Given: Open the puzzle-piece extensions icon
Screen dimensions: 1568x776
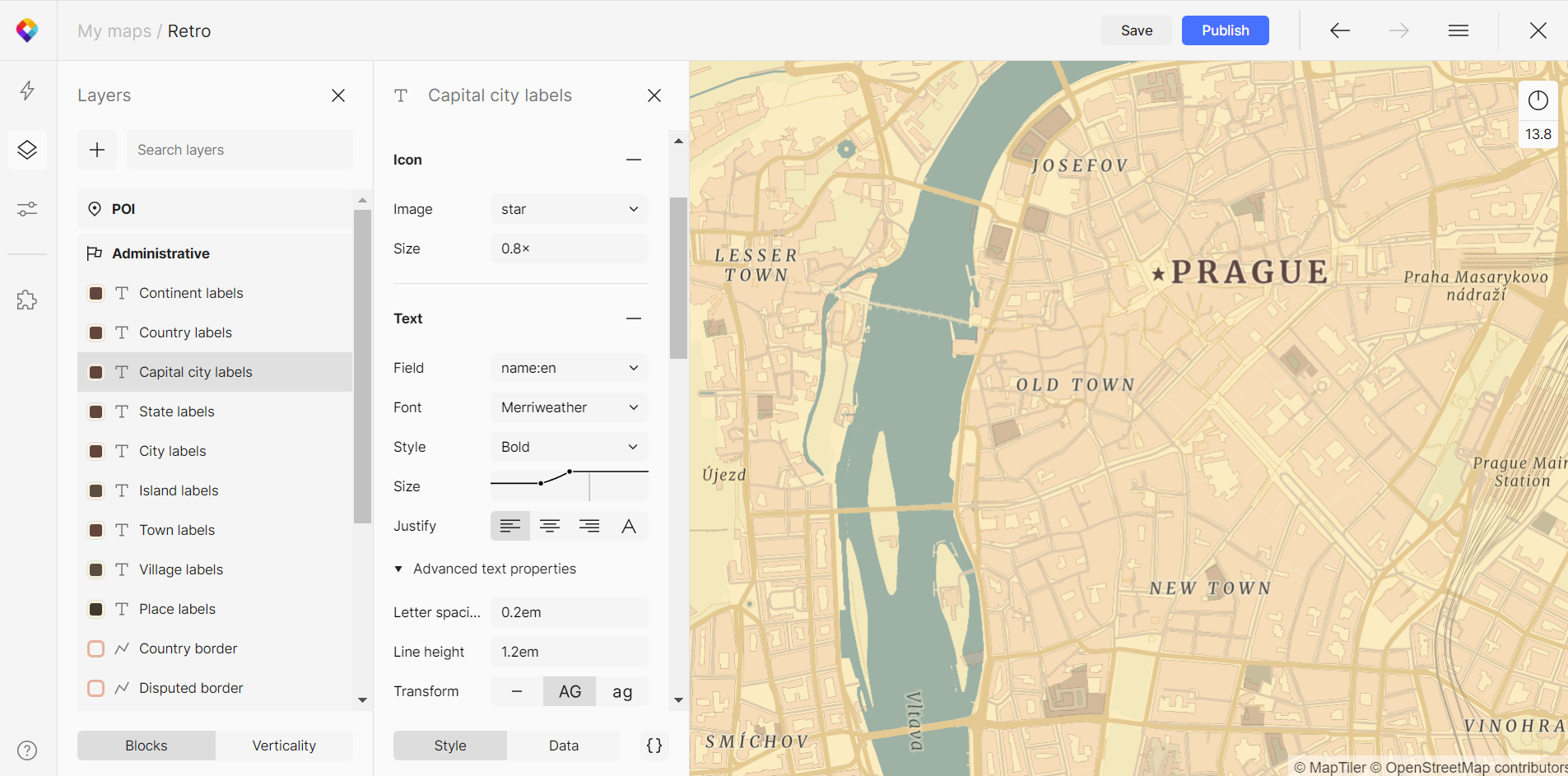Looking at the screenshot, I should [27, 300].
